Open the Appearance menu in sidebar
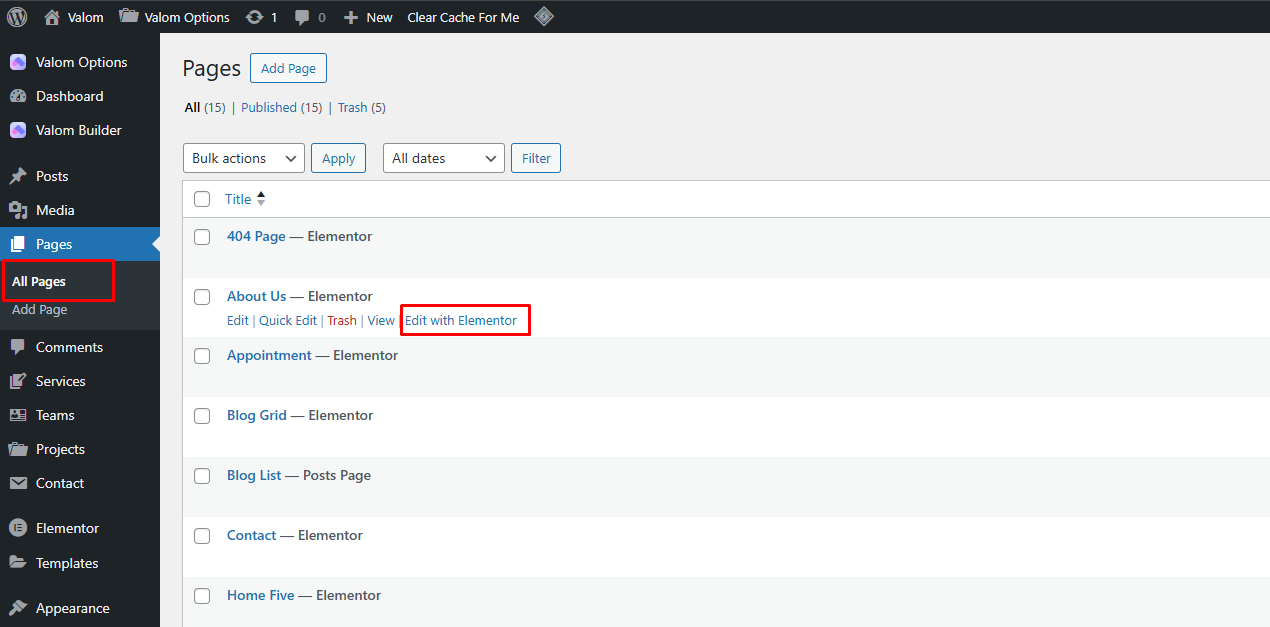The height and width of the screenshot is (627, 1270). pos(72,608)
